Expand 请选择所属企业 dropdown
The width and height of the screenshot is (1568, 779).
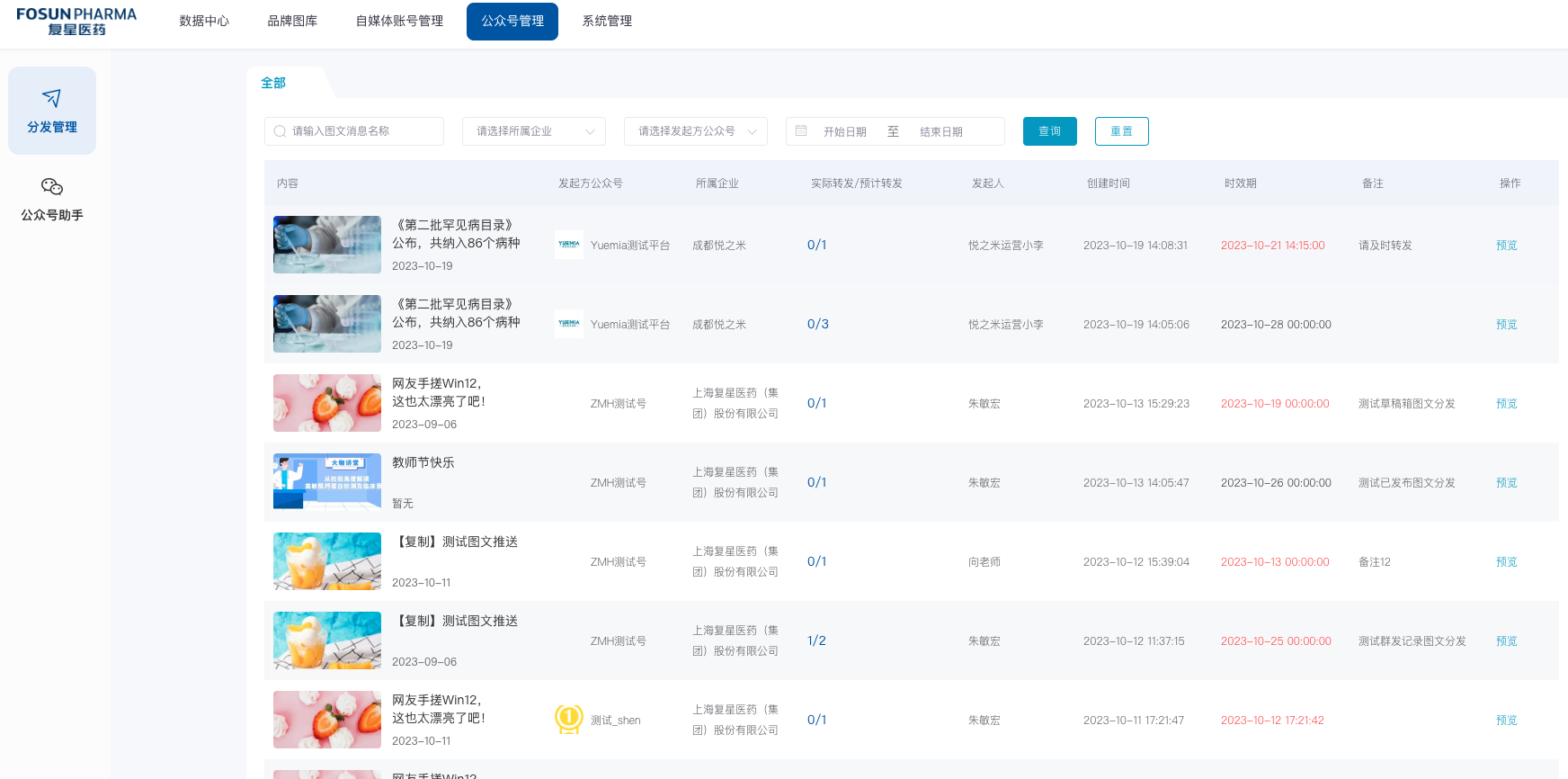[534, 131]
